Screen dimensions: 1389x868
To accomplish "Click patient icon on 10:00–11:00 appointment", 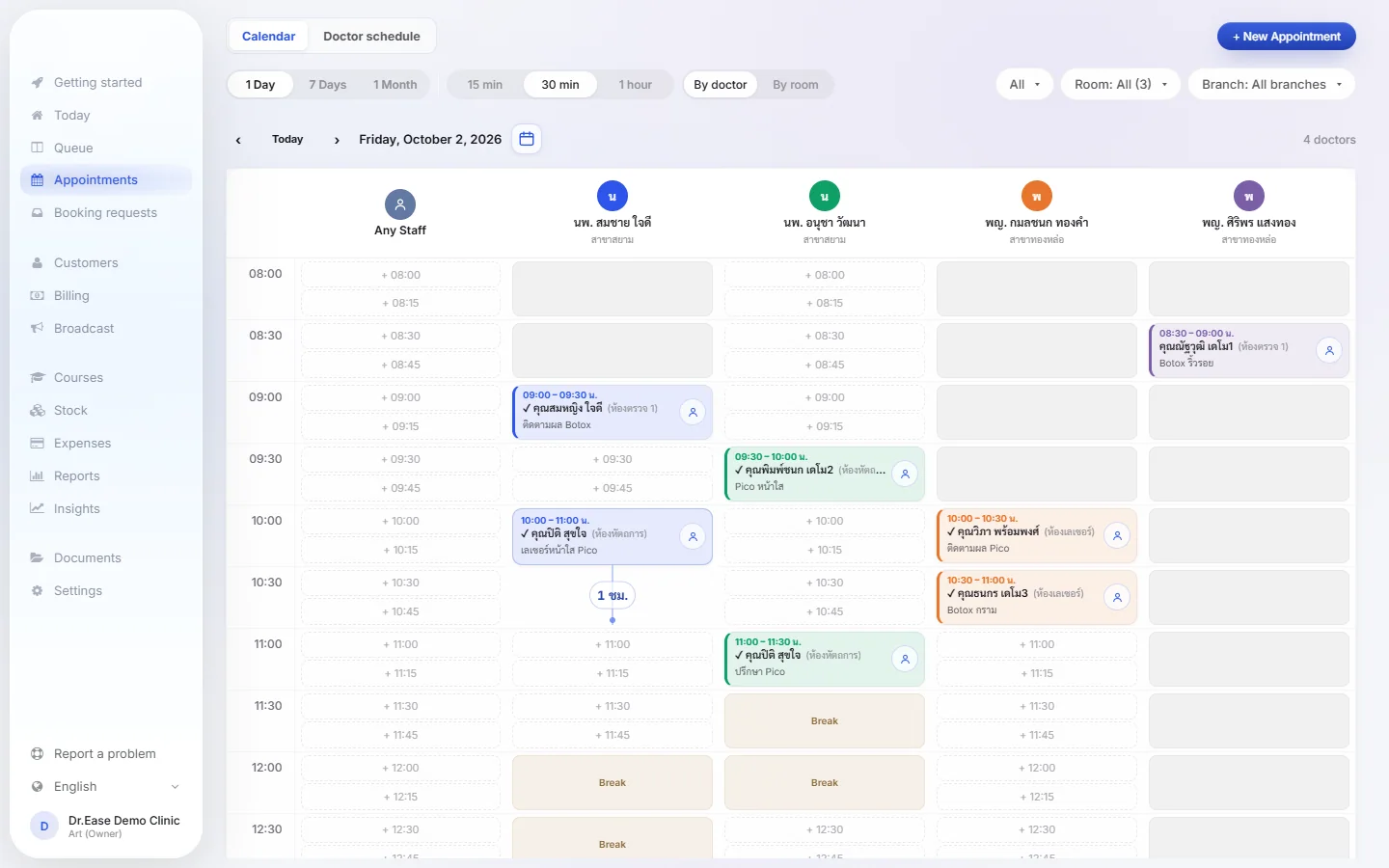I will (693, 536).
